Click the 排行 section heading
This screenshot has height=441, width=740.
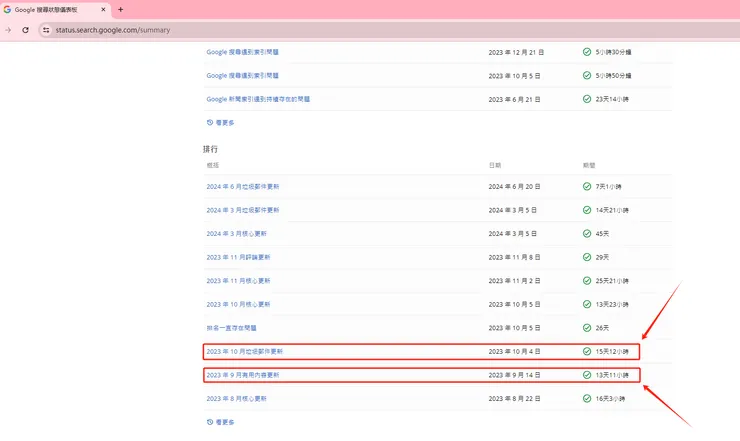click(210, 149)
